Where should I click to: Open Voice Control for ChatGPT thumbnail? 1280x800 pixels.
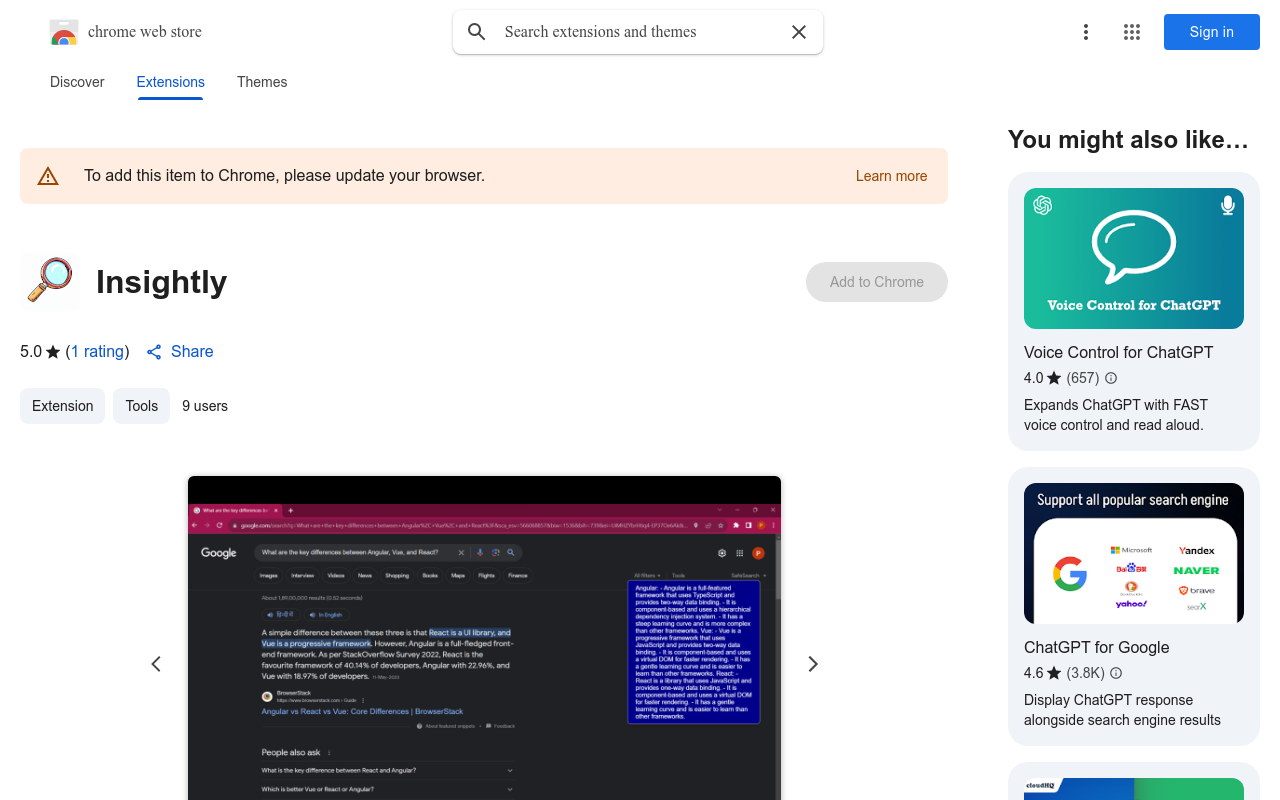click(x=1134, y=258)
